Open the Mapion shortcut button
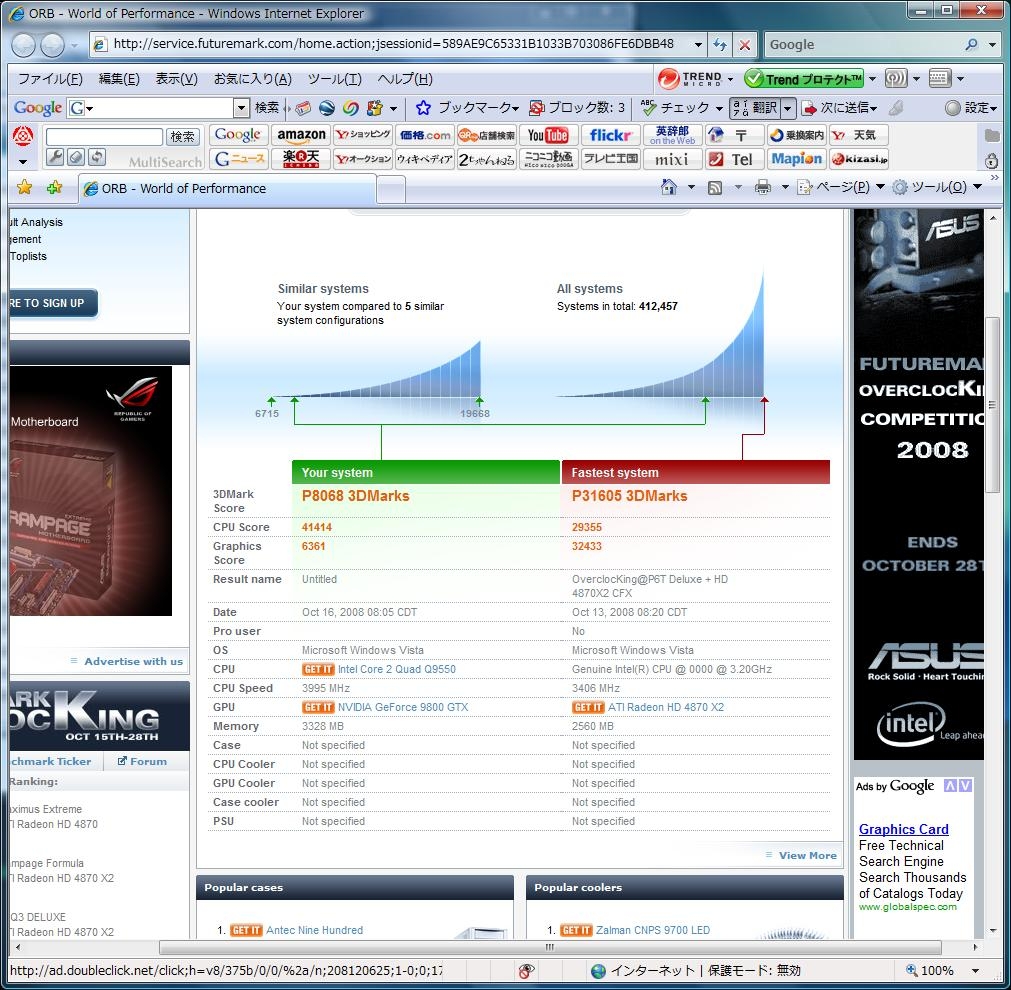This screenshot has height=990, width=1011. 797,159
